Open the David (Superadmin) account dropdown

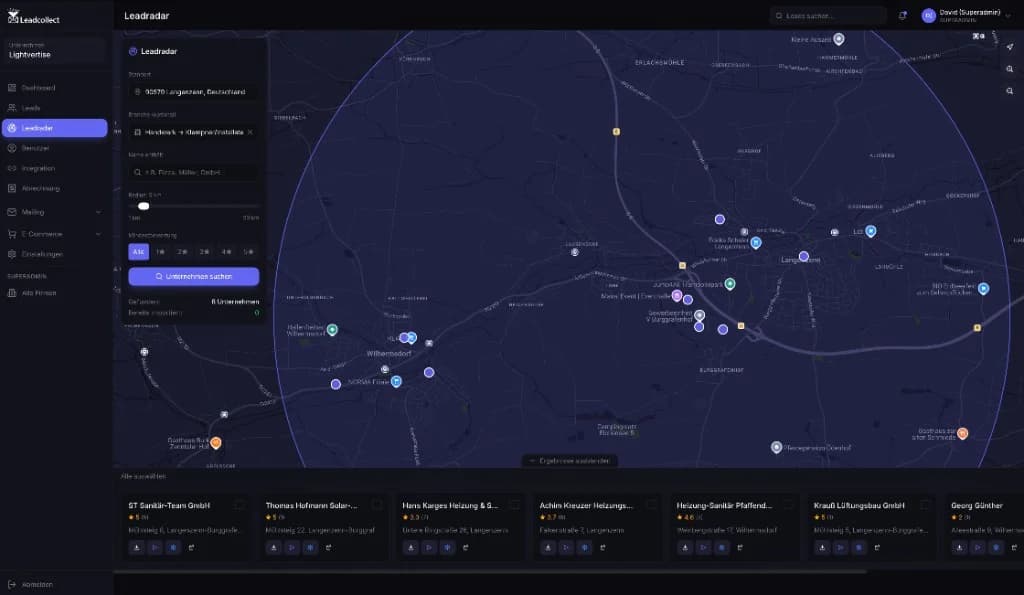tap(967, 16)
